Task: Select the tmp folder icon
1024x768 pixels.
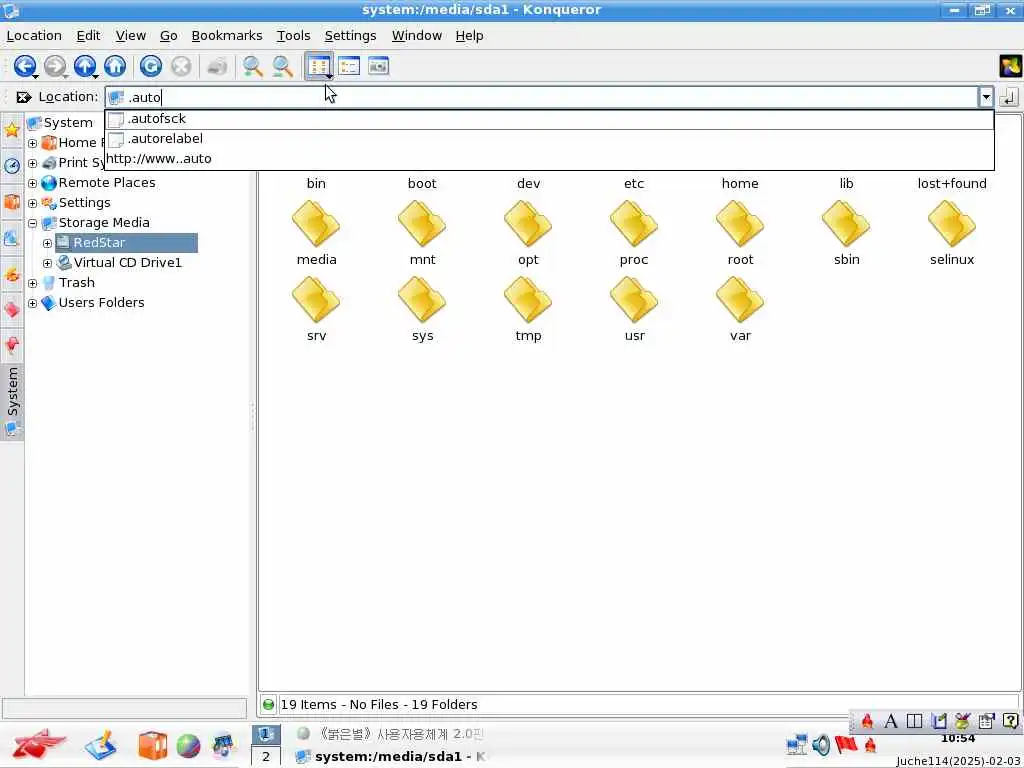Action: (x=528, y=300)
